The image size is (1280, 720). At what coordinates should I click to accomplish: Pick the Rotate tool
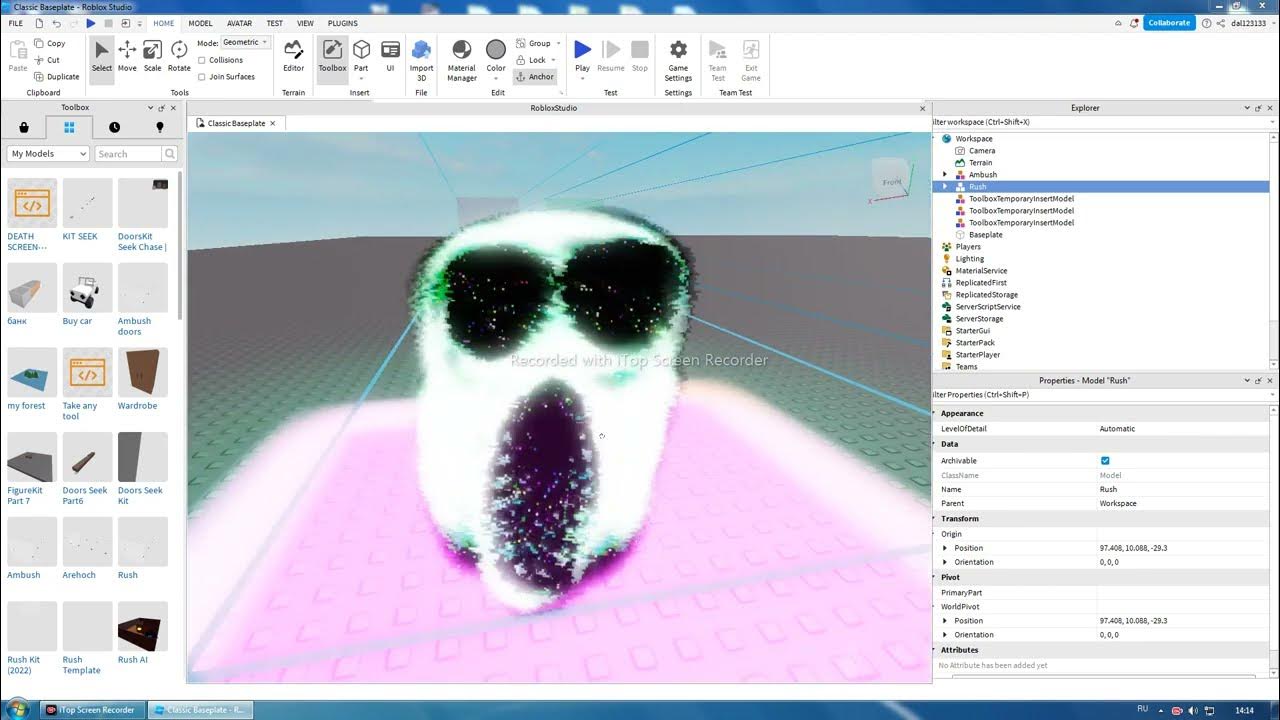pos(179,56)
